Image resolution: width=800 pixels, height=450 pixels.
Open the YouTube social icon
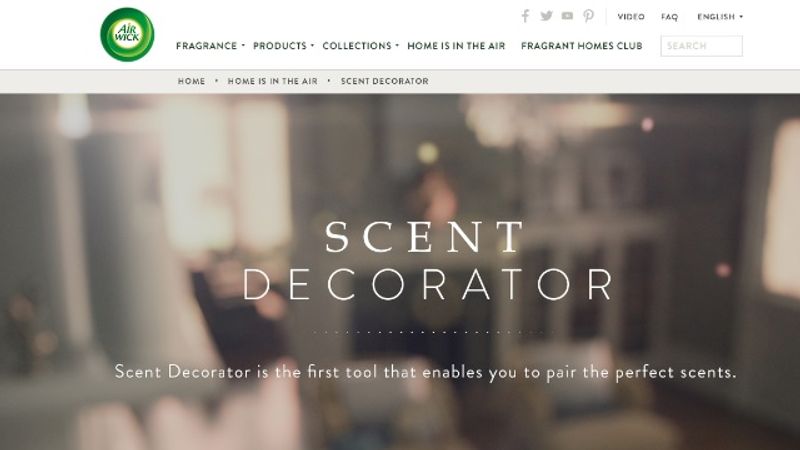[567, 16]
